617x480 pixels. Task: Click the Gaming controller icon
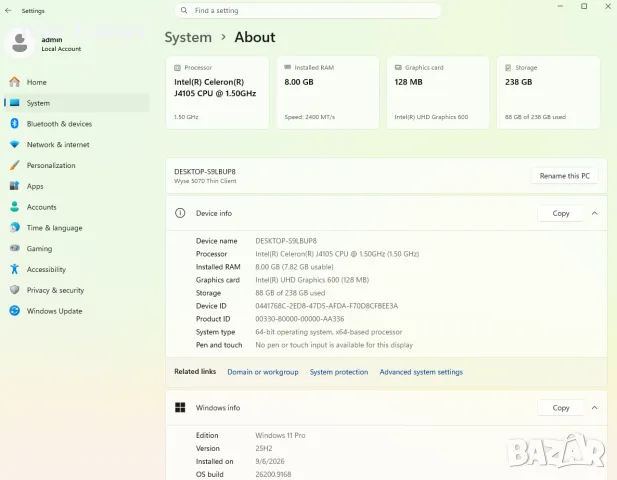(15, 248)
